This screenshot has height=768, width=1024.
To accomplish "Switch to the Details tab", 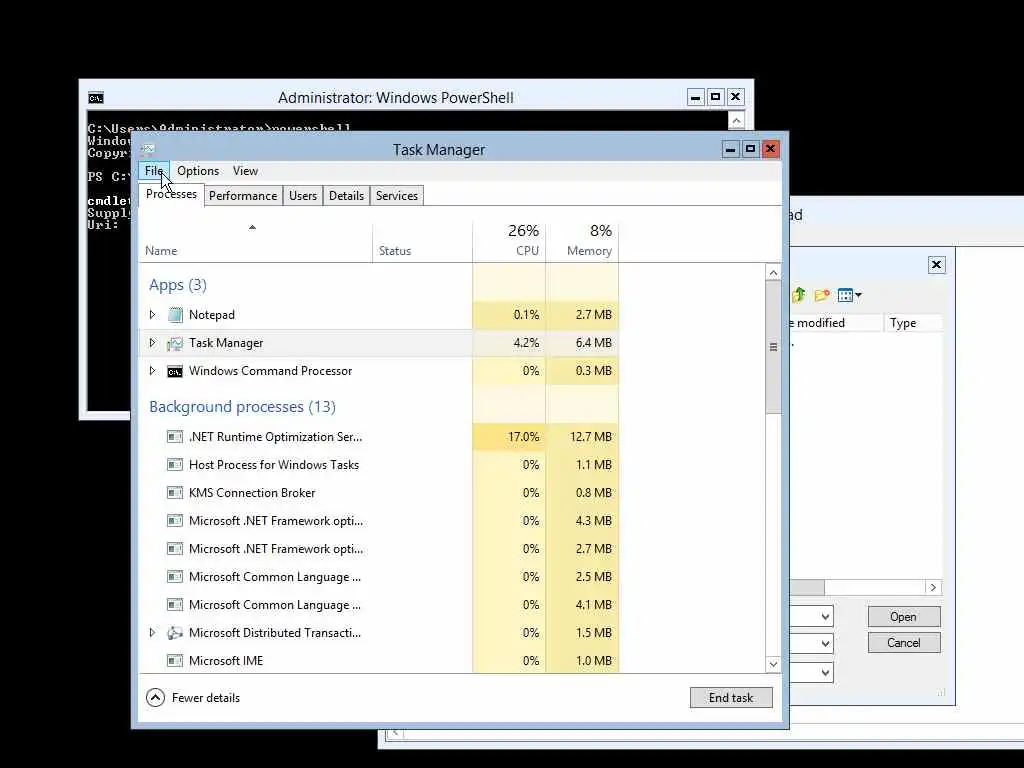I will [346, 196].
